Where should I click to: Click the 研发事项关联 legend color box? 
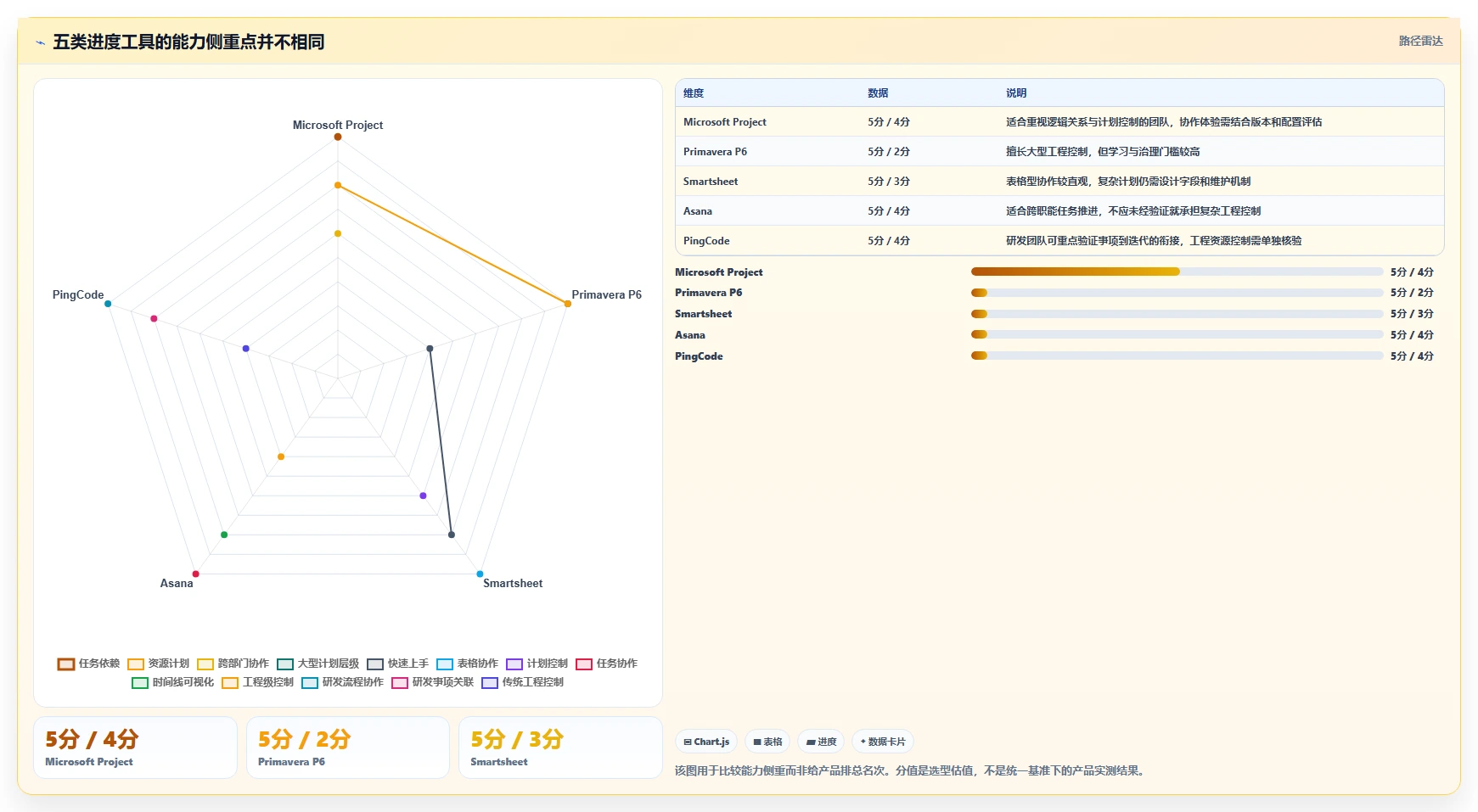400,682
